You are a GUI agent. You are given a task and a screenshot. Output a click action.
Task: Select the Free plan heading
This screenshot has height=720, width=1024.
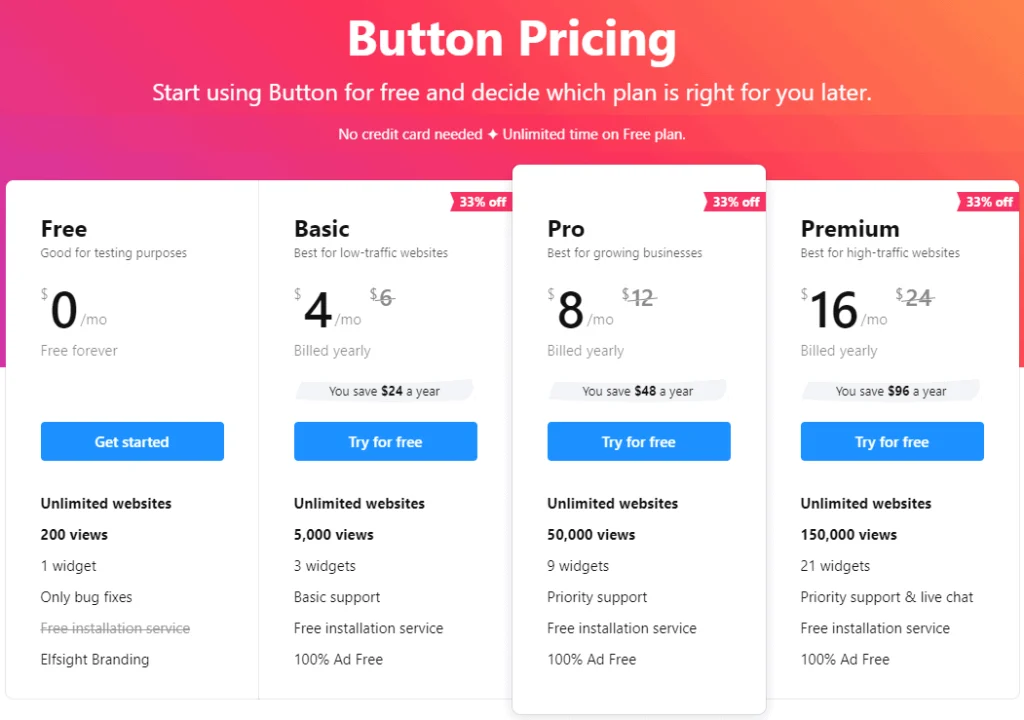coord(63,228)
